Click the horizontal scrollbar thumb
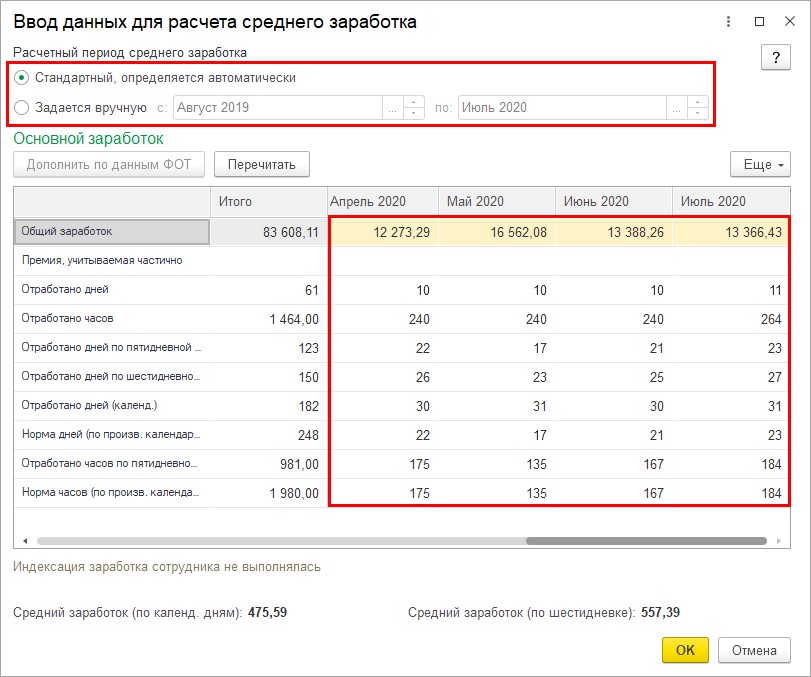811x677 pixels. click(x=646, y=541)
